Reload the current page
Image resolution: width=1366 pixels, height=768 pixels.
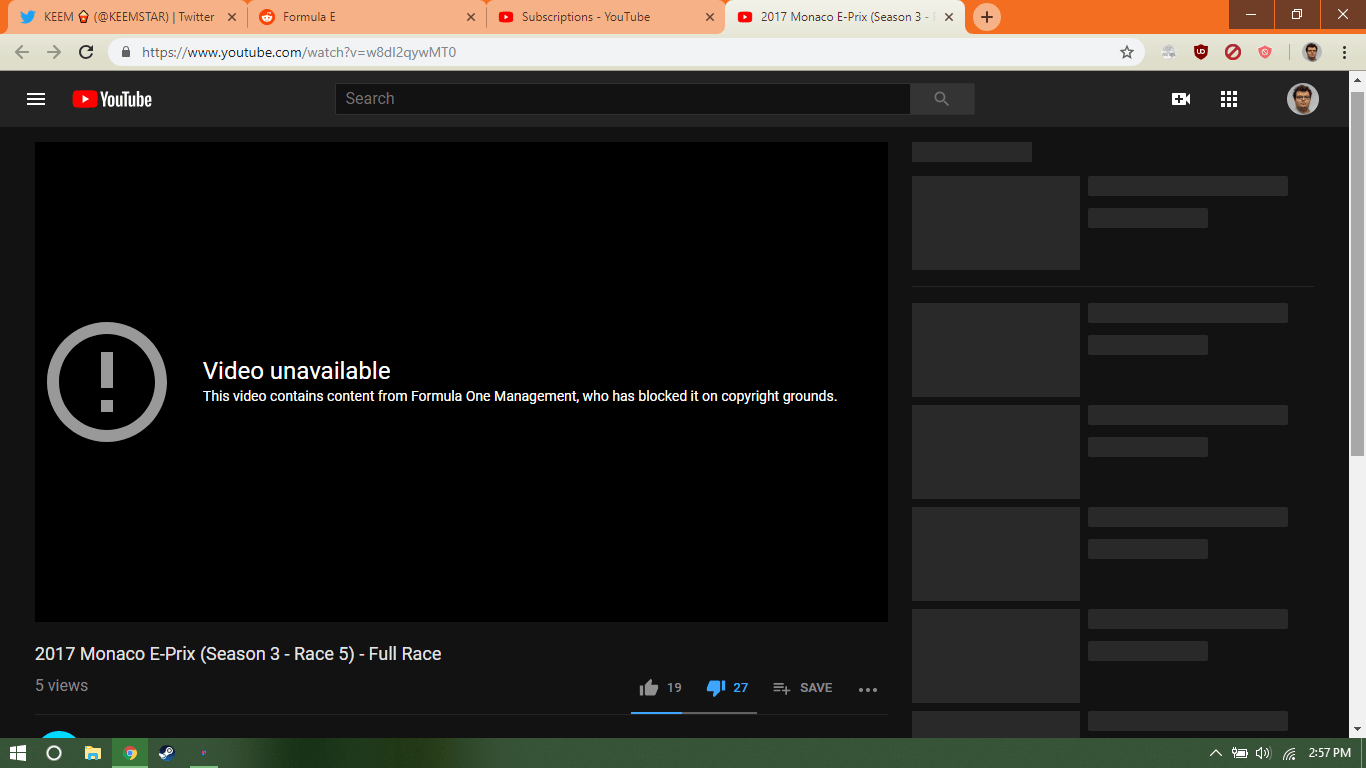(86, 52)
